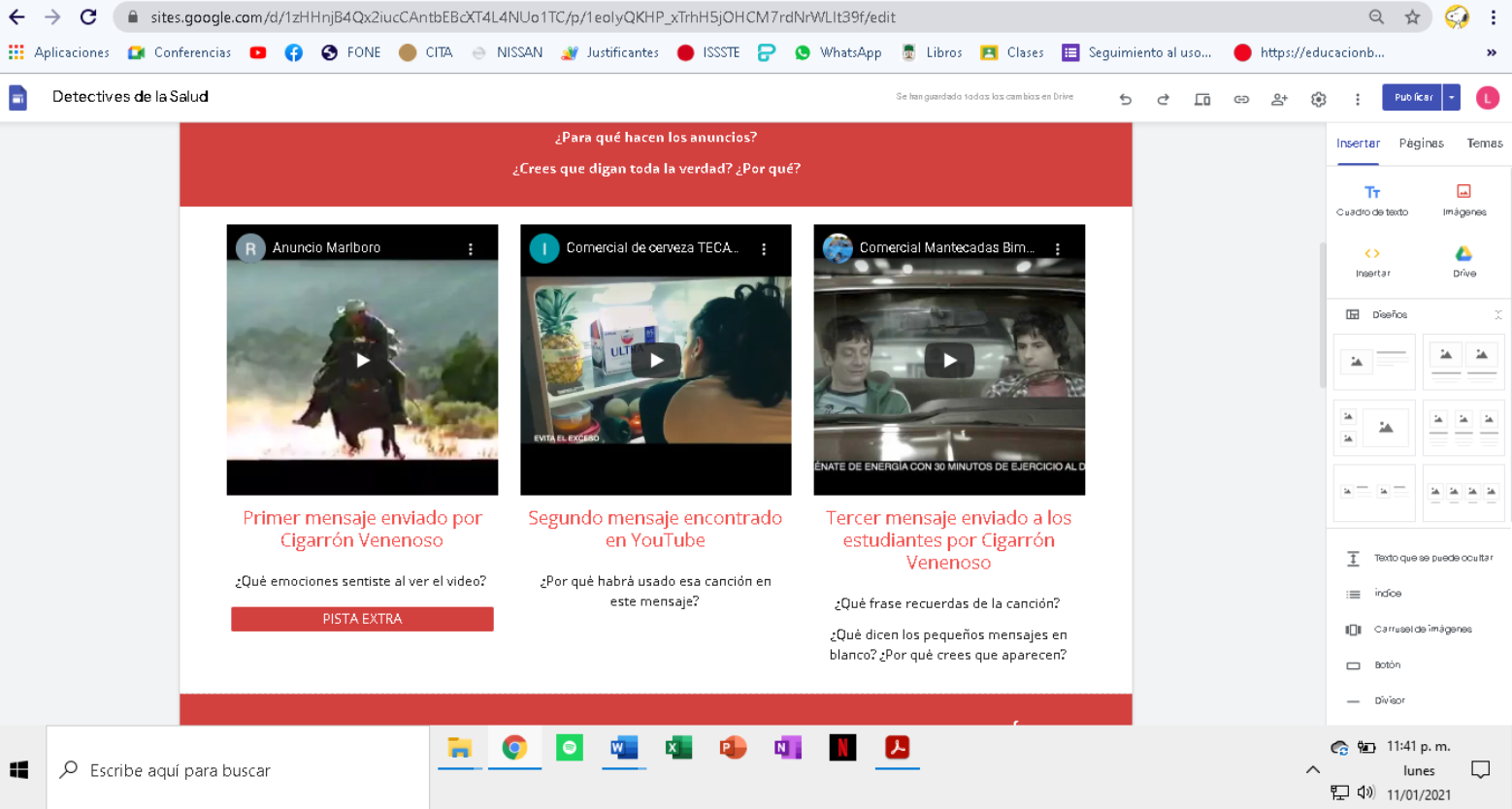Click the Google Sites home logo
Image resolution: width=1512 pixels, height=809 pixels.
(x=18, y=97)
